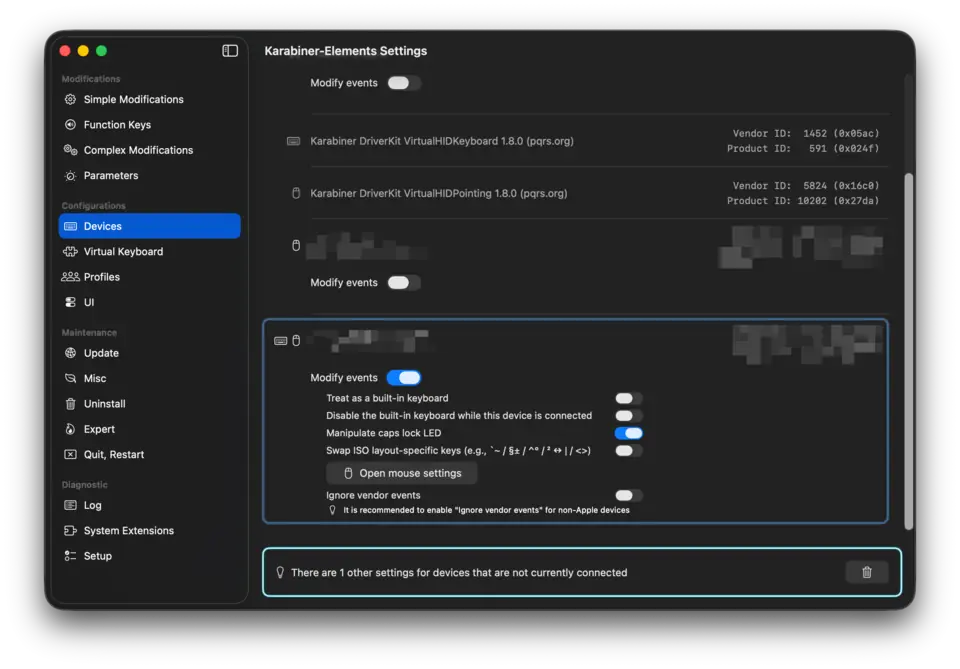The image size is (960, 669).
Task: Open Complex Modifications section
Action: (x=149, y=150)
